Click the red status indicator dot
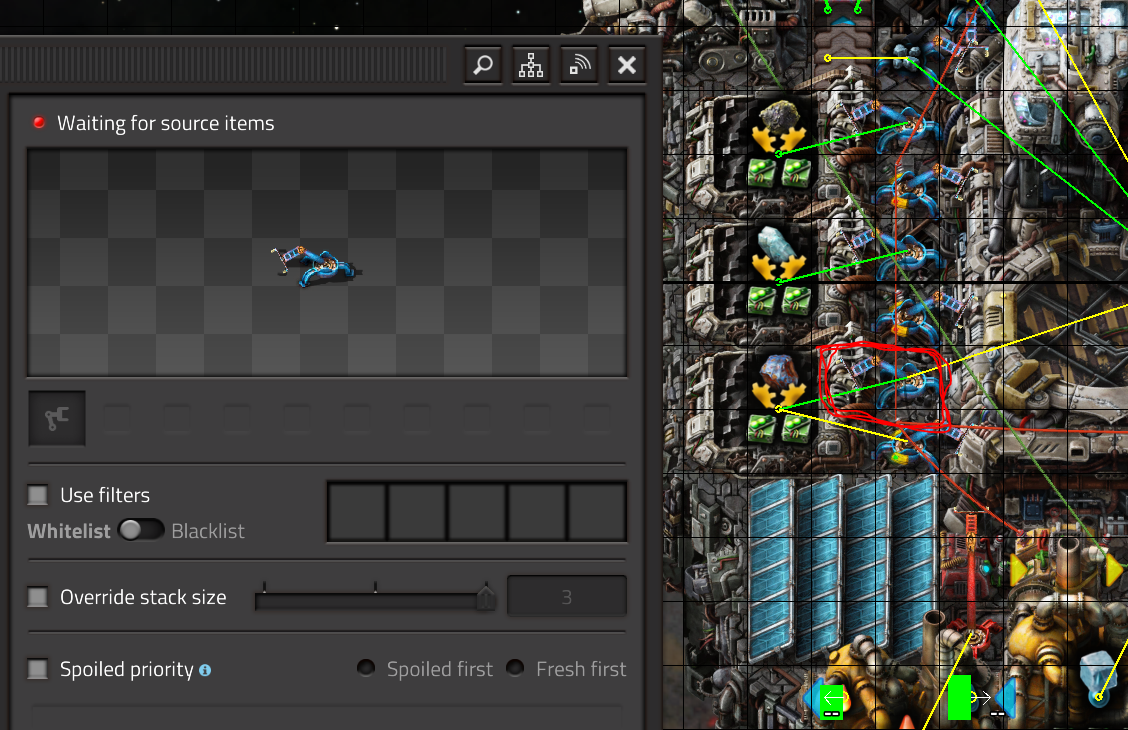 tap(39, 123)
